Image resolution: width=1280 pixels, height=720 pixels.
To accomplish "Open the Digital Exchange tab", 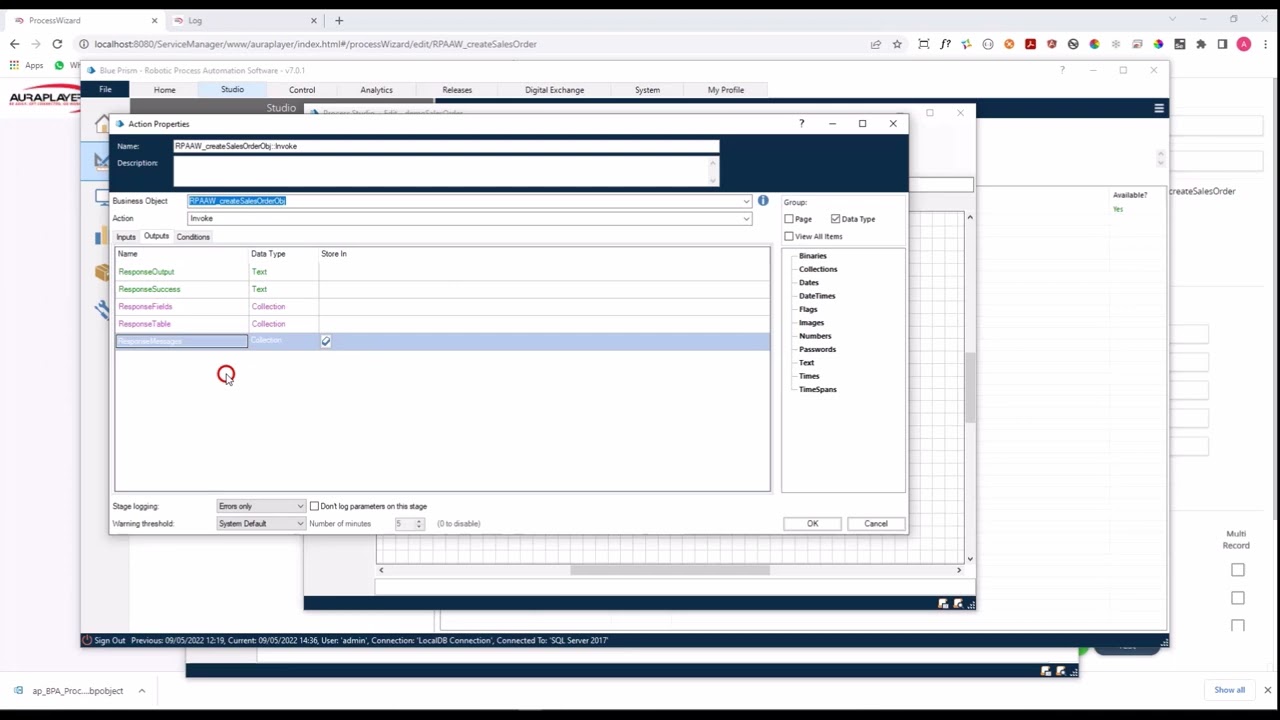I will point(554,90).
